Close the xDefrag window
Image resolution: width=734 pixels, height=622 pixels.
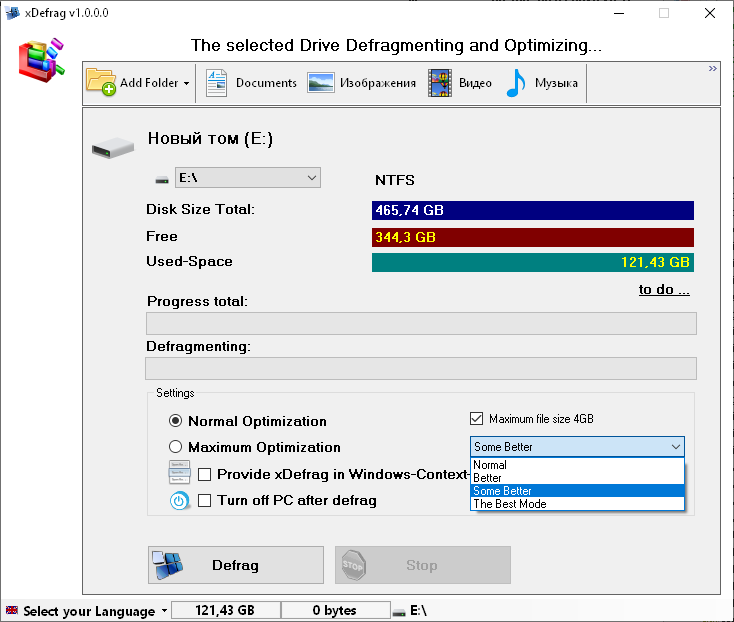[x=710, y=13]
